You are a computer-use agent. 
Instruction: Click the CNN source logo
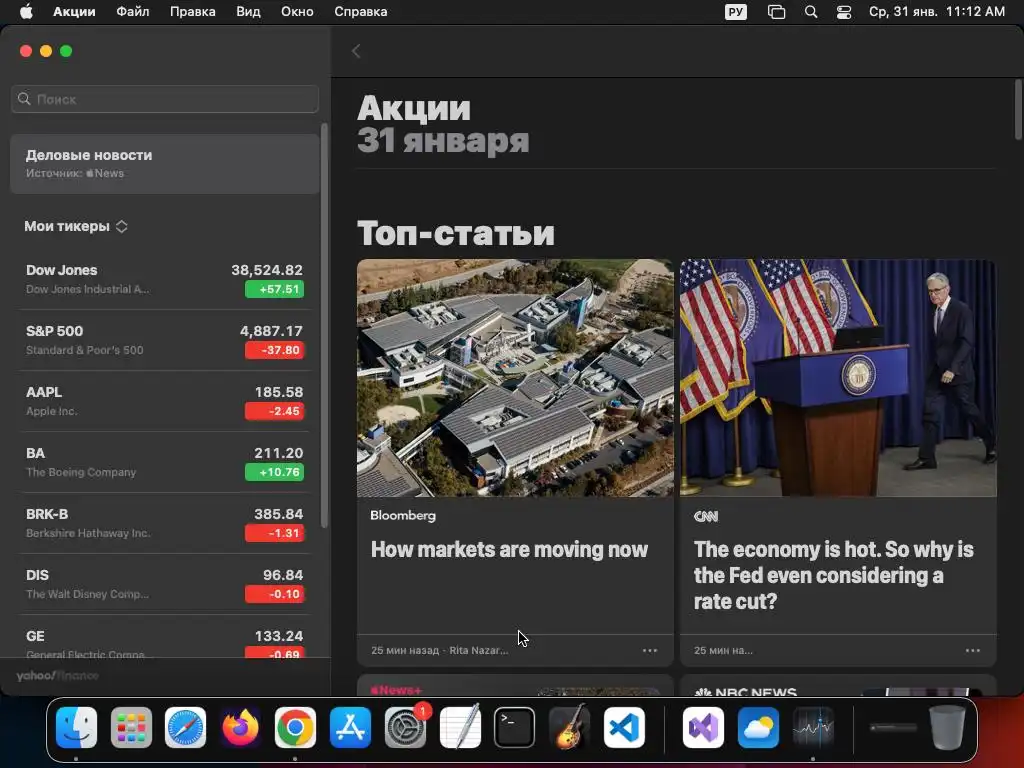click(x=705, y=516)
